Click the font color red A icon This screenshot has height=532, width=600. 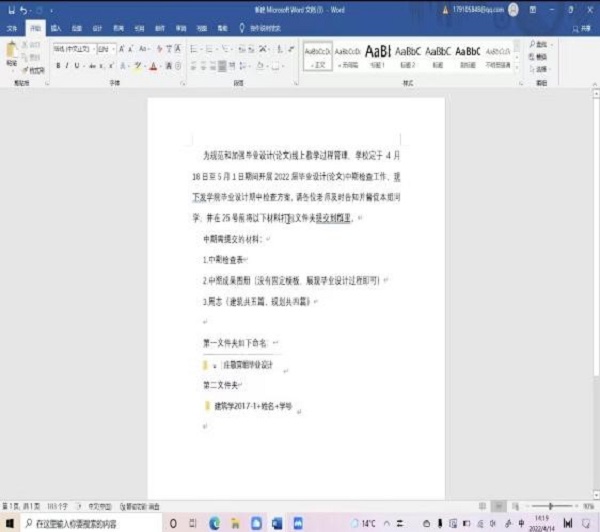coord(152,67)
